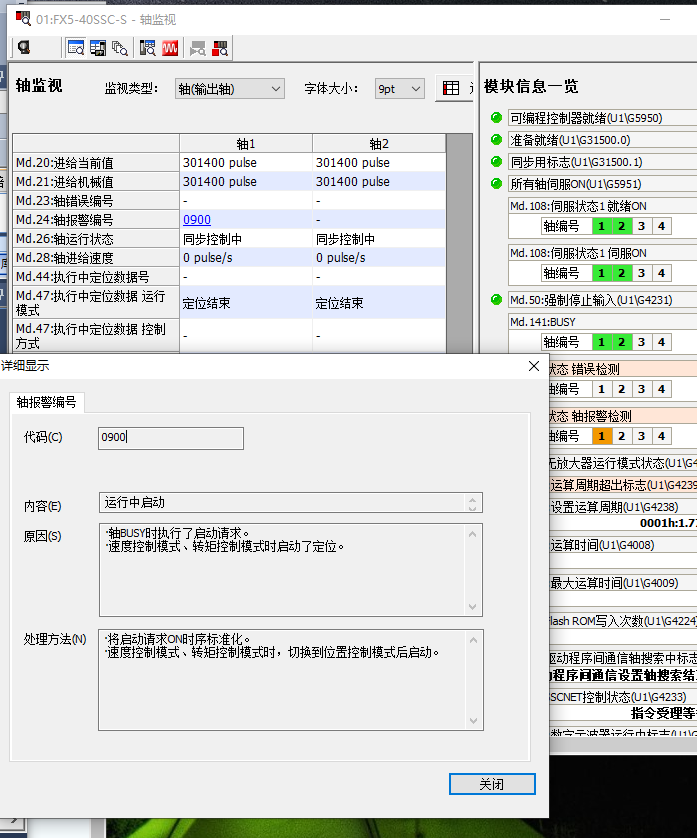Click the module list with magnifier toolbar icon
The image size is (697, 838).
coord(148,47)
